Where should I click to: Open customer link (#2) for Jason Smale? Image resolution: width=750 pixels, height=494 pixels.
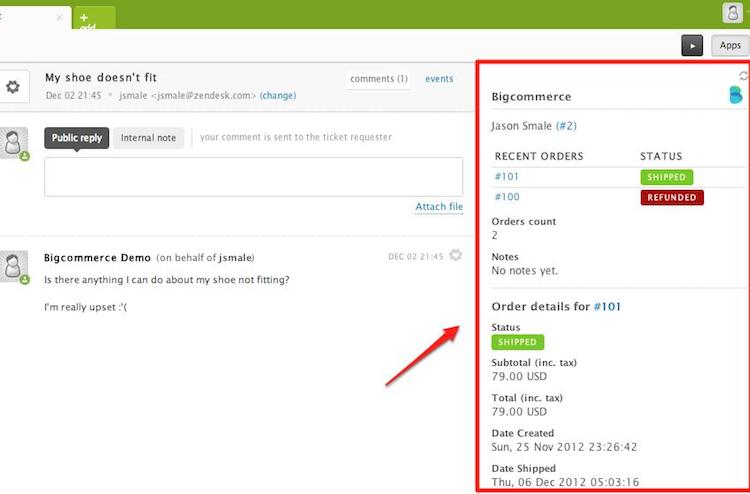tap(566, 126)
